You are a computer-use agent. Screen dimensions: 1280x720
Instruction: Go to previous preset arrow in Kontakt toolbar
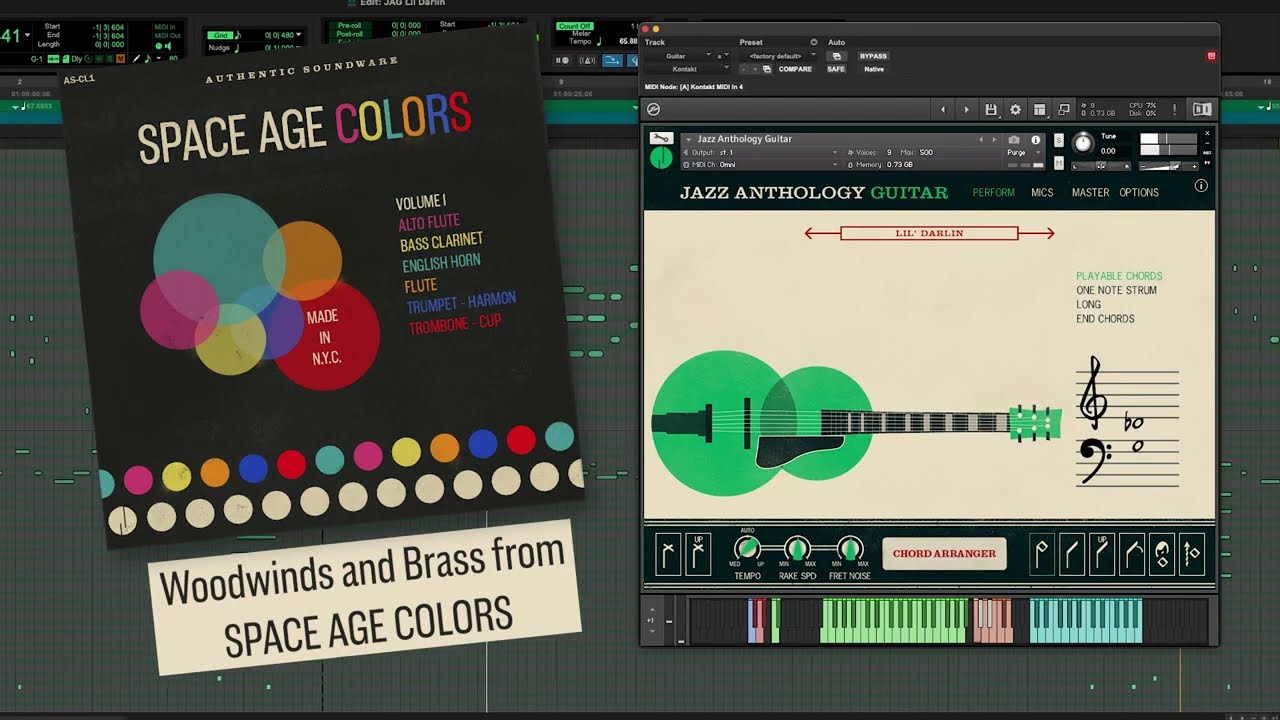[x=943, y=110]
